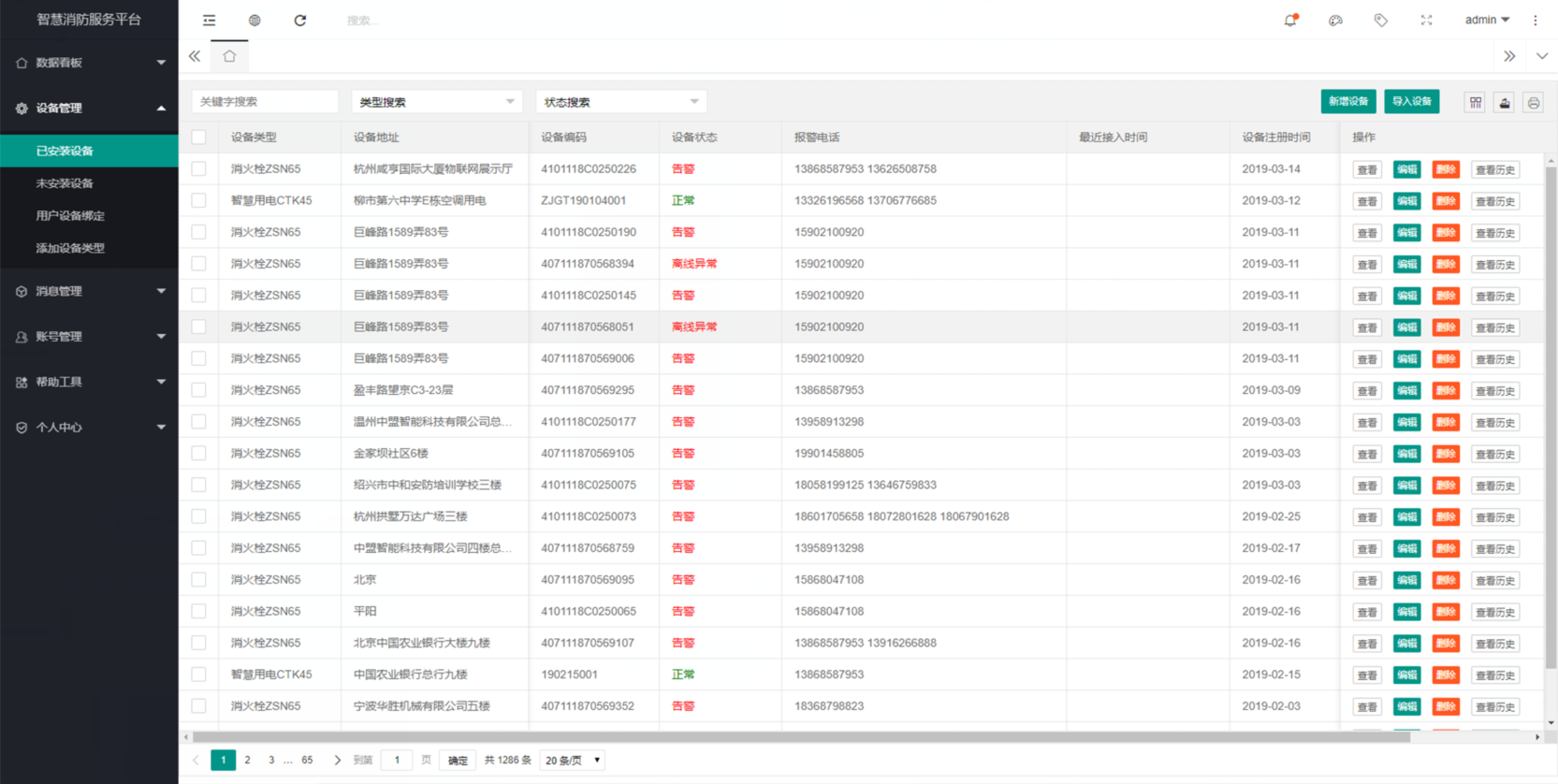Open column filter grid icon above table
The image size is (1558, 784).
tap(1476, 102)
